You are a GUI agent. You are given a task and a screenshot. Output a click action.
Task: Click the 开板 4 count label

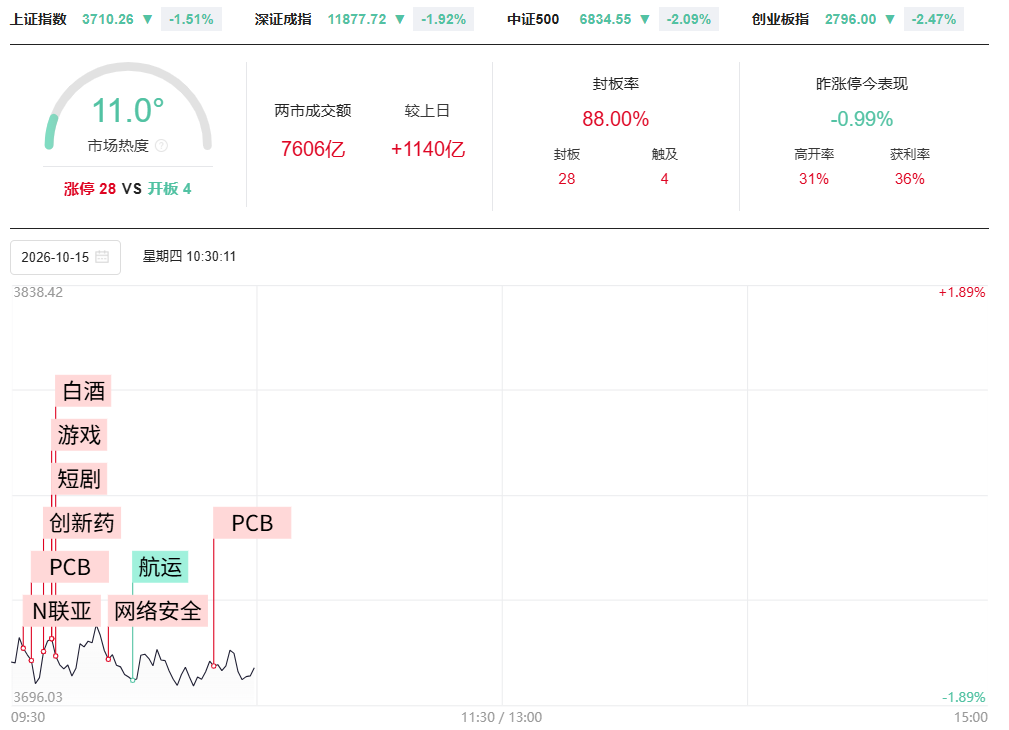(x=170, y=189)
